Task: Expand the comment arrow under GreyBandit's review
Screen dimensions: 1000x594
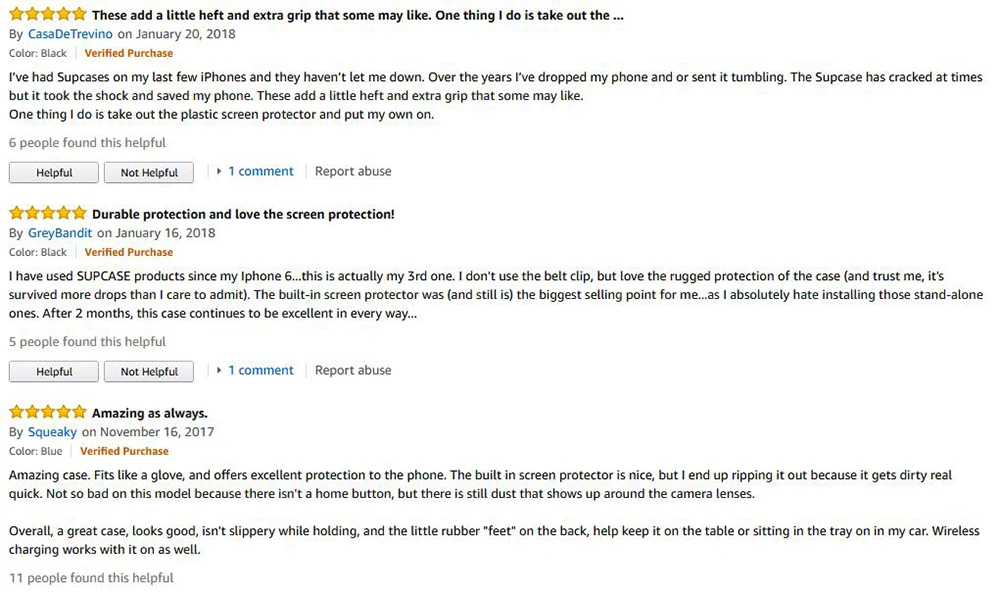Action: pyautogui.click(x=219, y=370)
